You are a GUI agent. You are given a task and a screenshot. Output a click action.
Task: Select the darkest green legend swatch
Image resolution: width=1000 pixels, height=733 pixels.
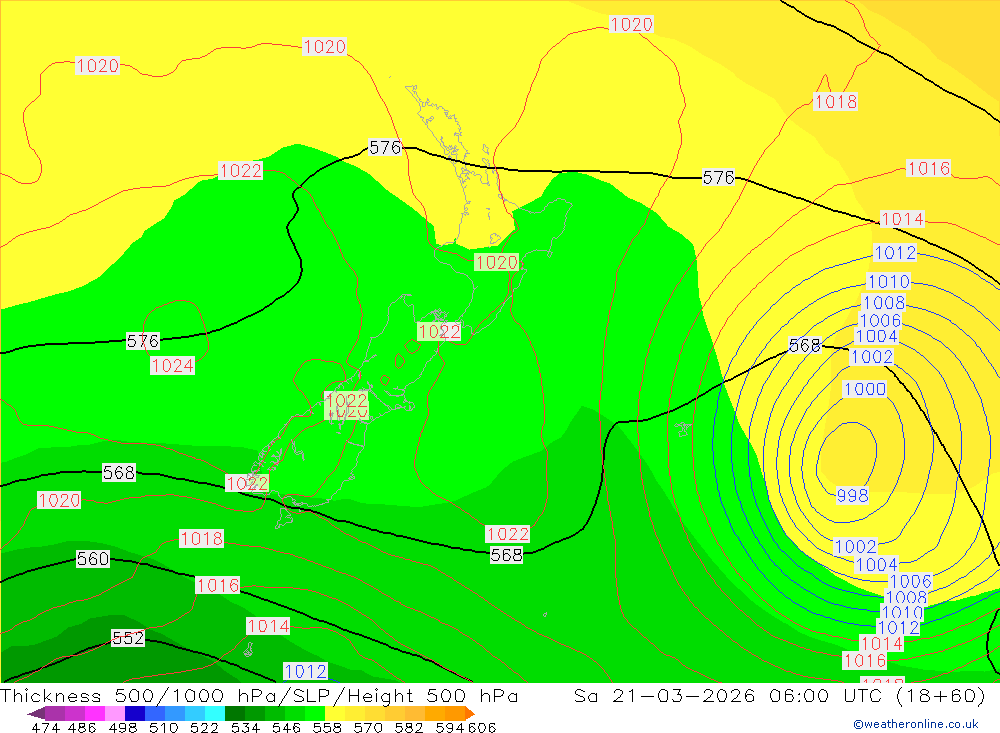click(x=235, y=713)
